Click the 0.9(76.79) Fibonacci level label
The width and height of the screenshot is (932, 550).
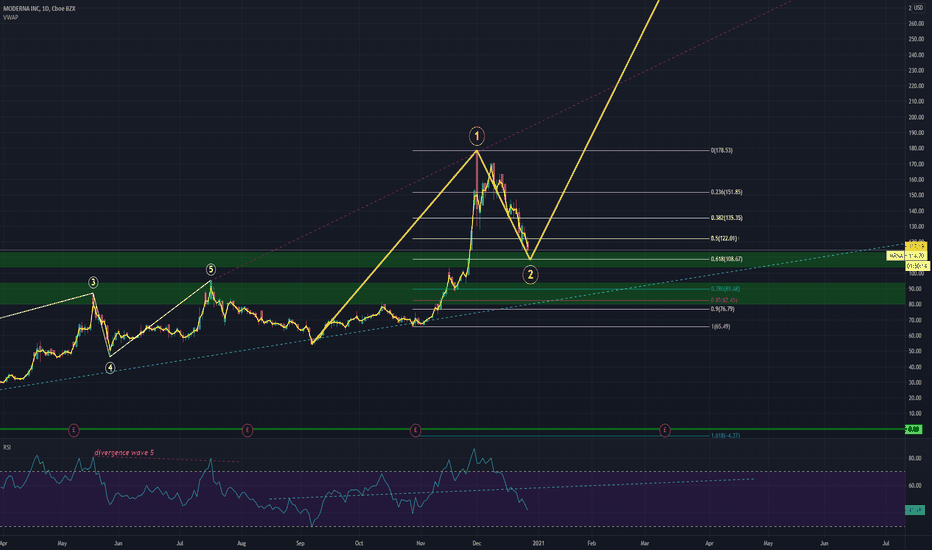723,309
